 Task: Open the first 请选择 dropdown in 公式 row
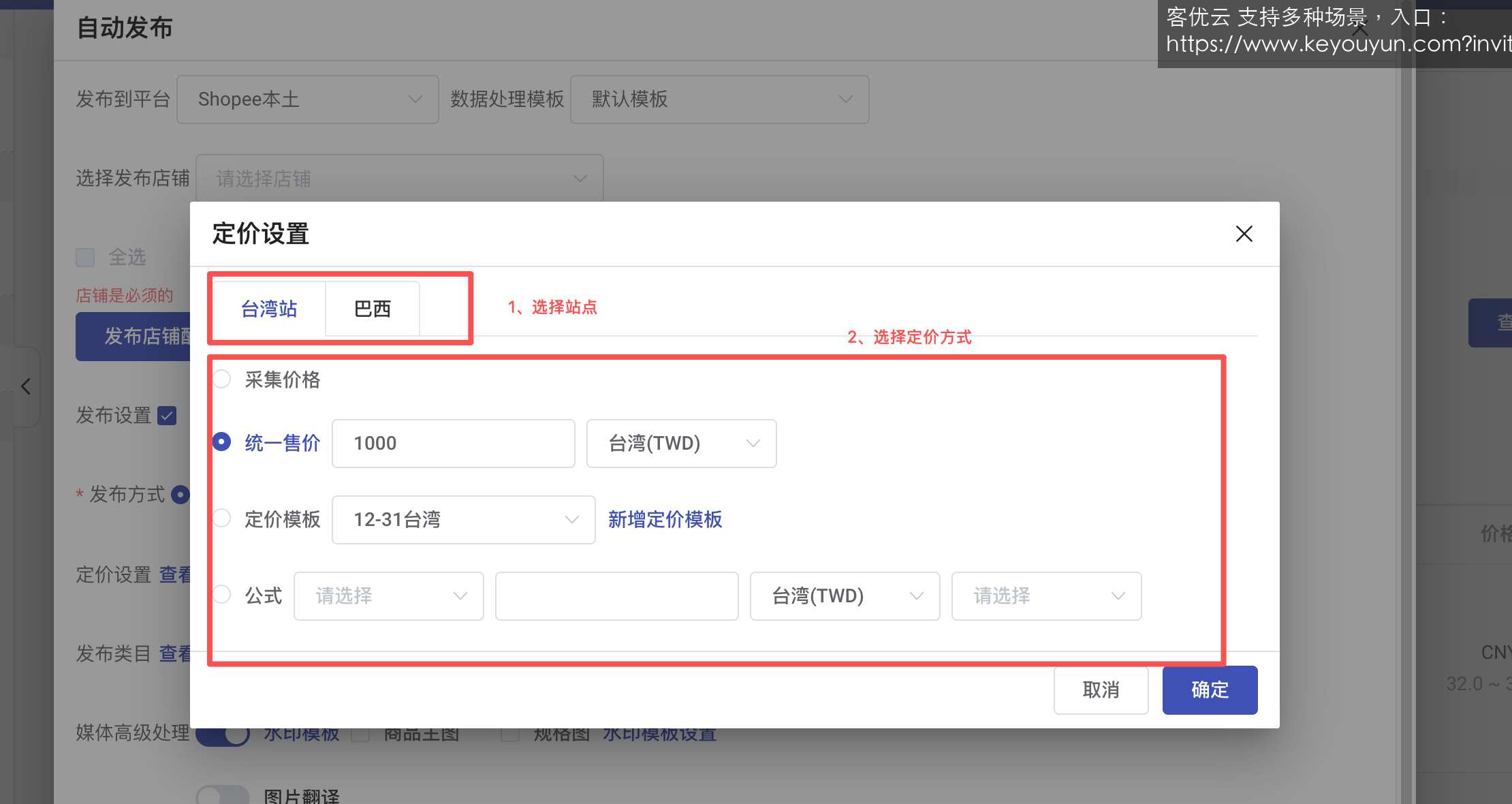pos(388,596)
